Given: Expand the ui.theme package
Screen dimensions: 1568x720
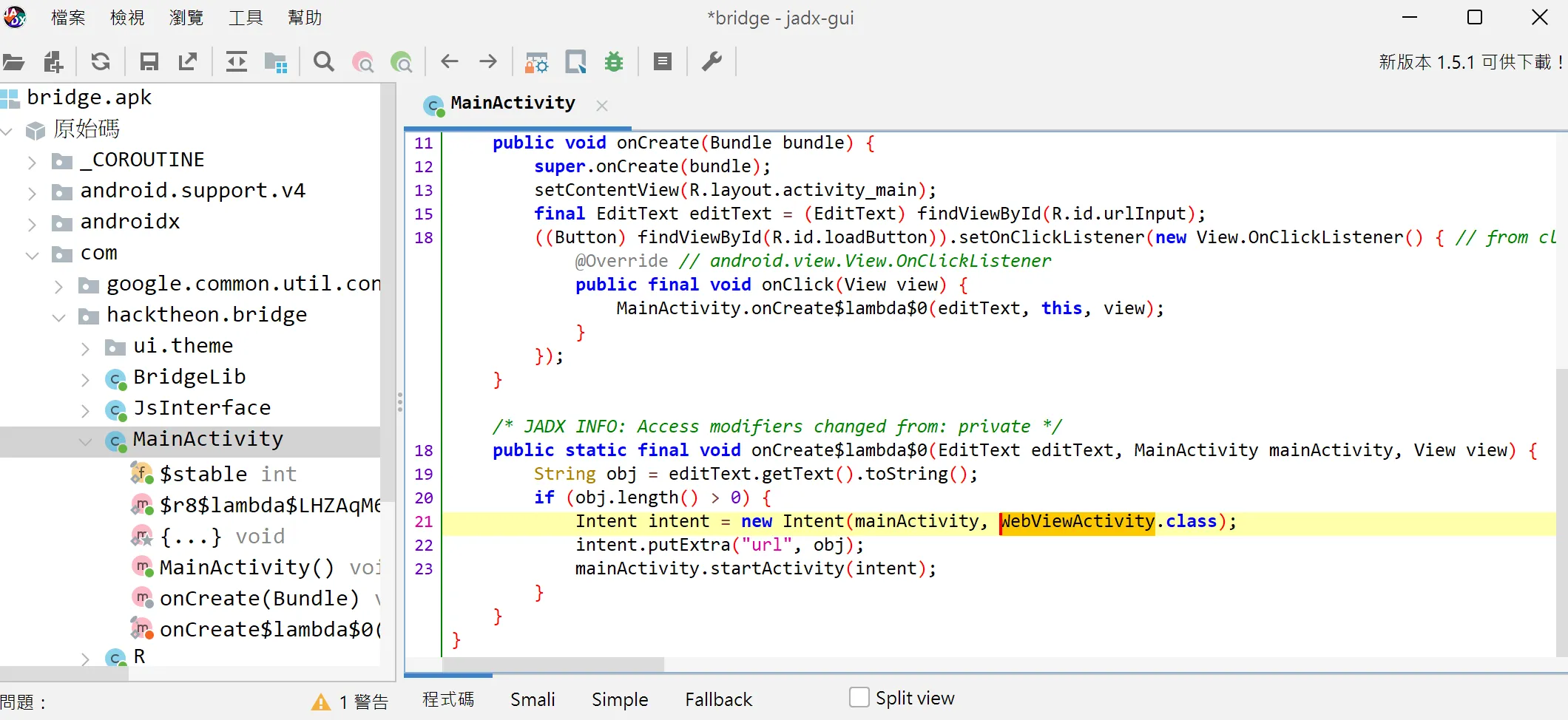Looking at the screenshot, I should coord(85,348).
